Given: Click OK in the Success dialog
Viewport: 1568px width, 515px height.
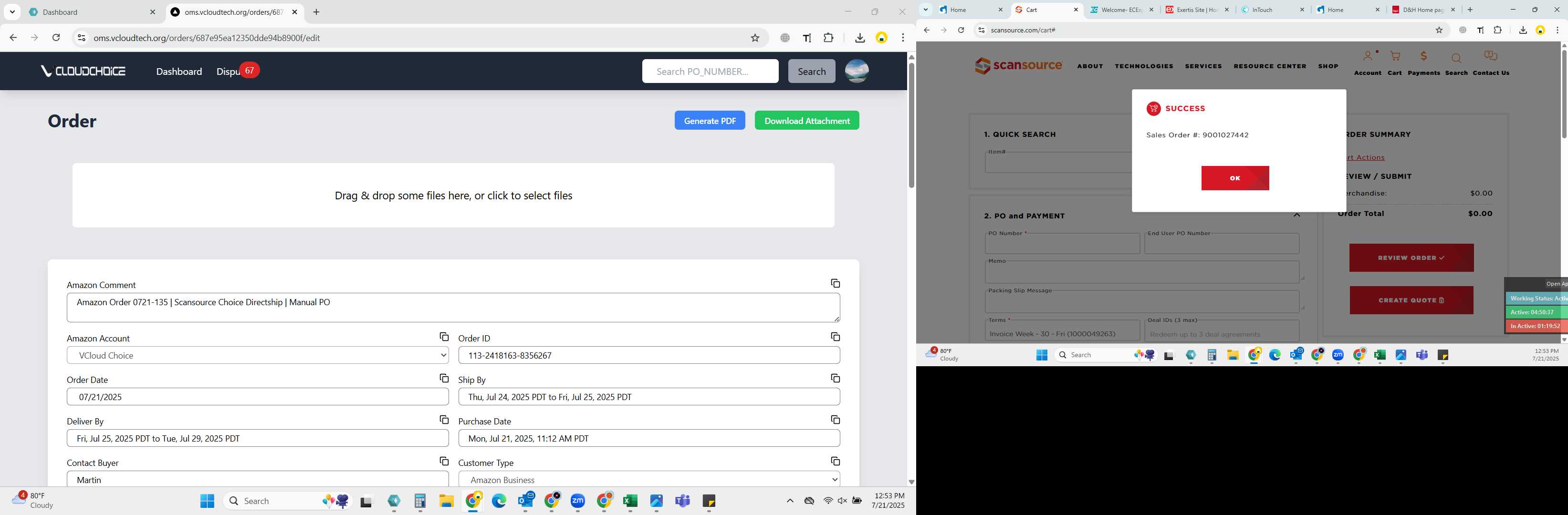Looking at the screenshot, I should (x=1235, y=178).
